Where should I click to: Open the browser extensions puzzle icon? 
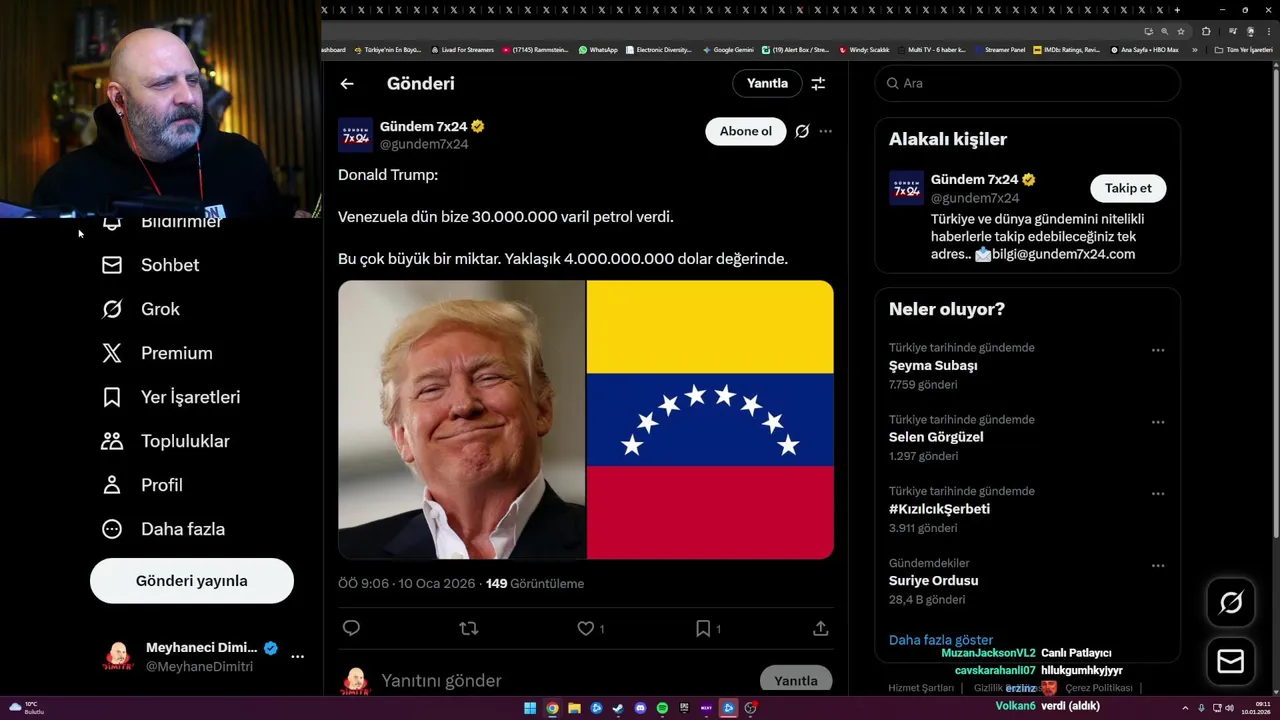coord(1206,31)
